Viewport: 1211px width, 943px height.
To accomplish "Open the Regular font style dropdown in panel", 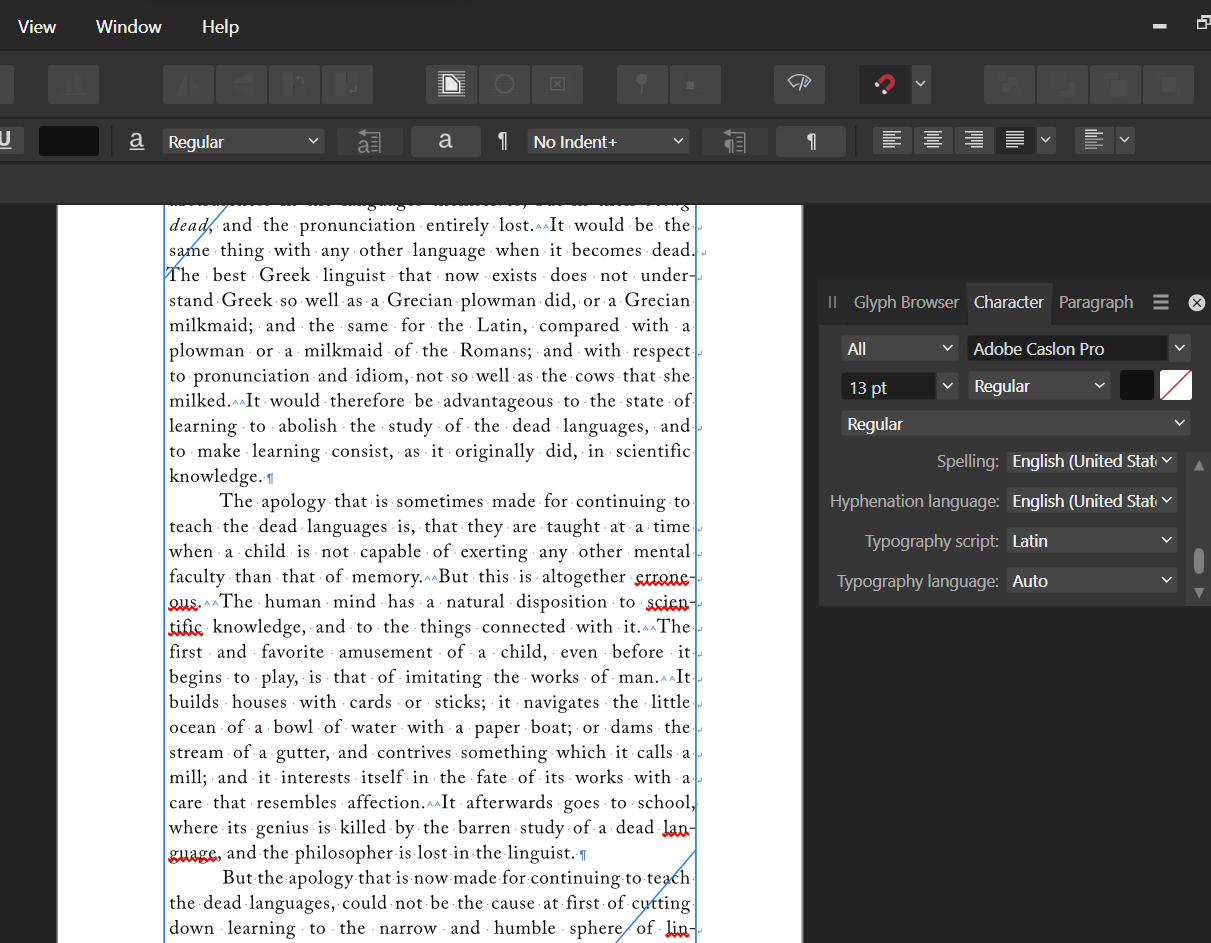I will click(x=1039, y=386).
